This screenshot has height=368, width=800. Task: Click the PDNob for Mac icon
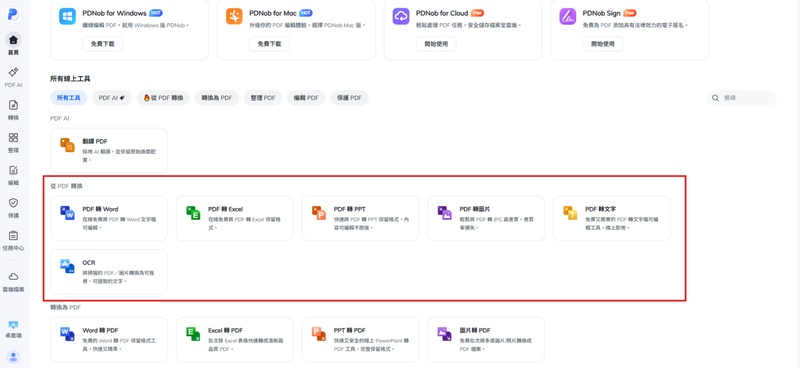coord(234,16)
